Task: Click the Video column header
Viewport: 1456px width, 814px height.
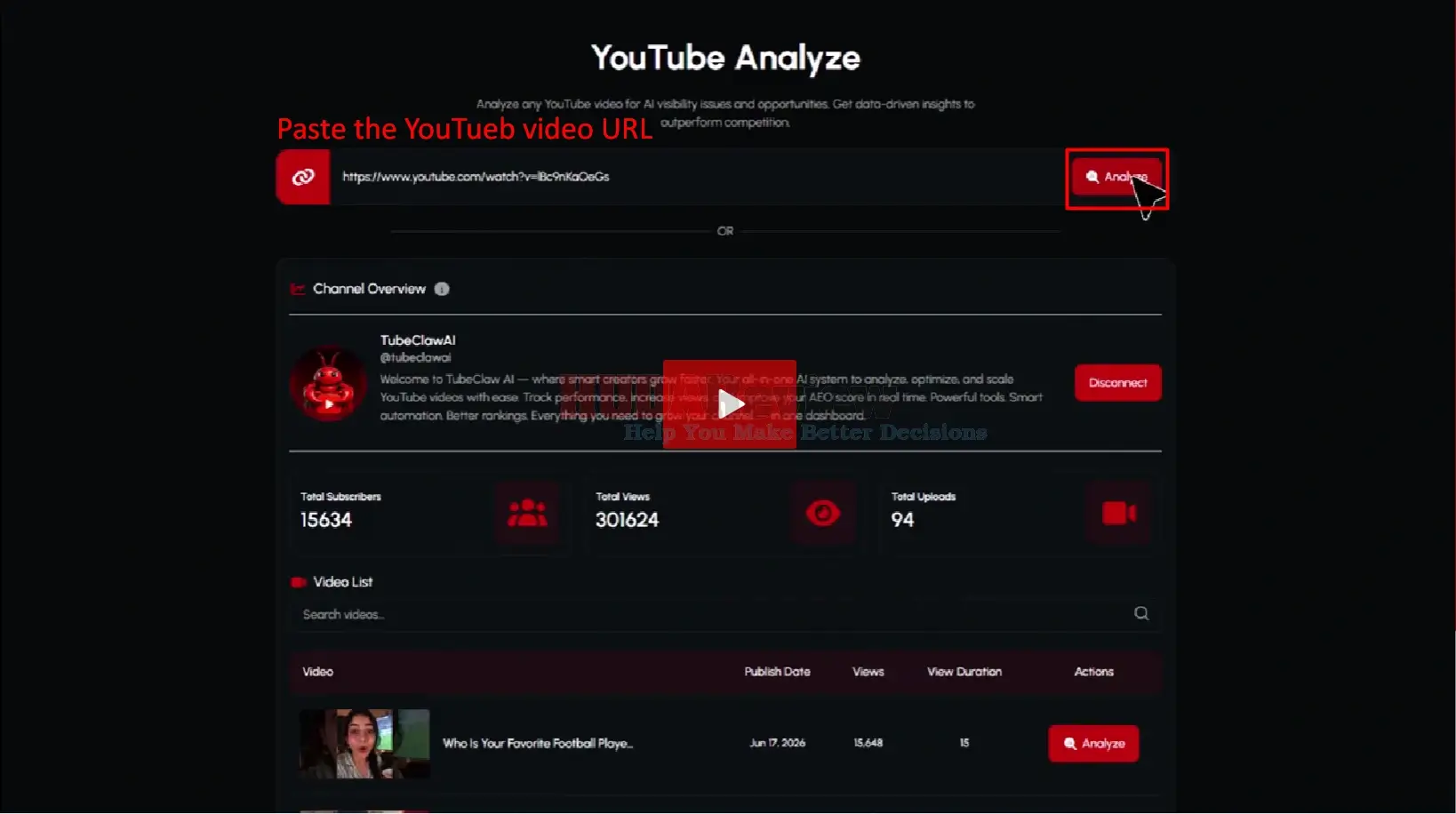Action: pyautogui.click(x=317, y=672)
